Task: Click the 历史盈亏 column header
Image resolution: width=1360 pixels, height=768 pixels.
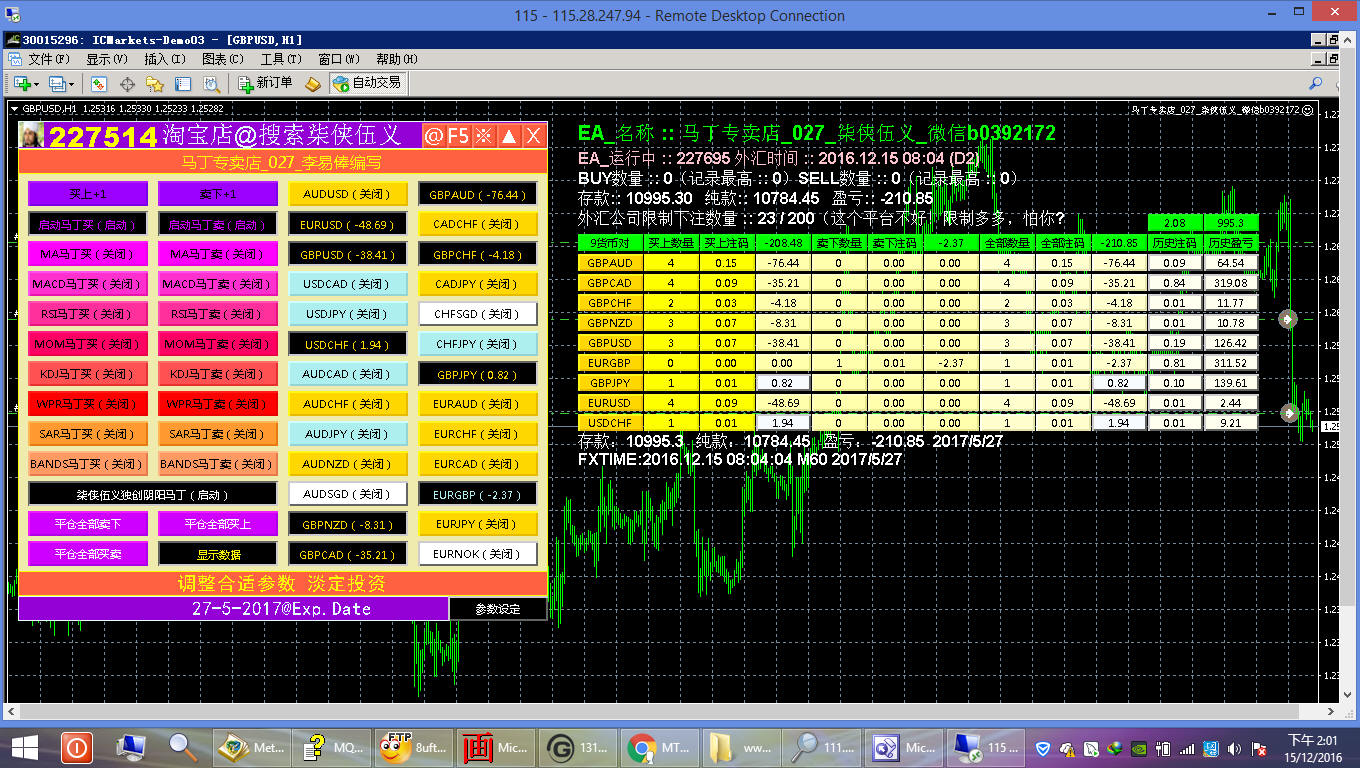Action: coord(1231,243)
